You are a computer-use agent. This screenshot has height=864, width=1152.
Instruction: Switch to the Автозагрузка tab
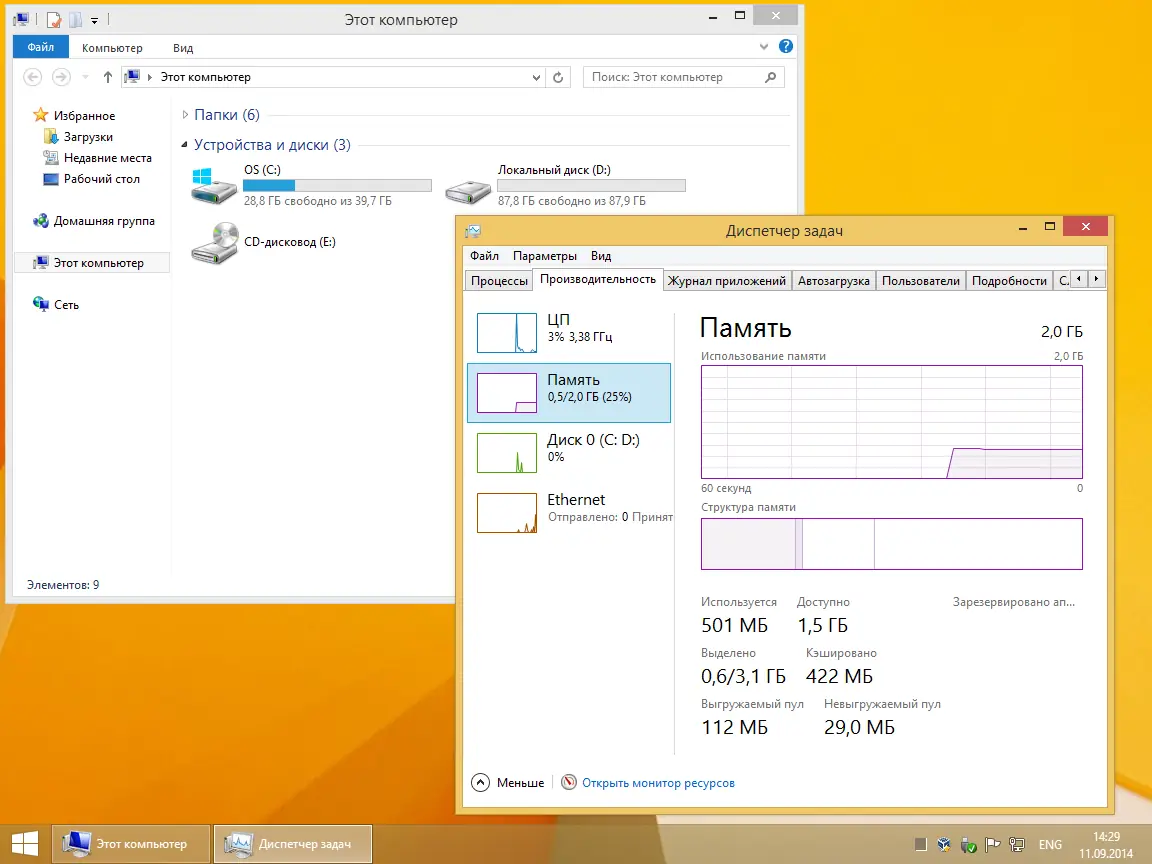(x=834, y=281)
